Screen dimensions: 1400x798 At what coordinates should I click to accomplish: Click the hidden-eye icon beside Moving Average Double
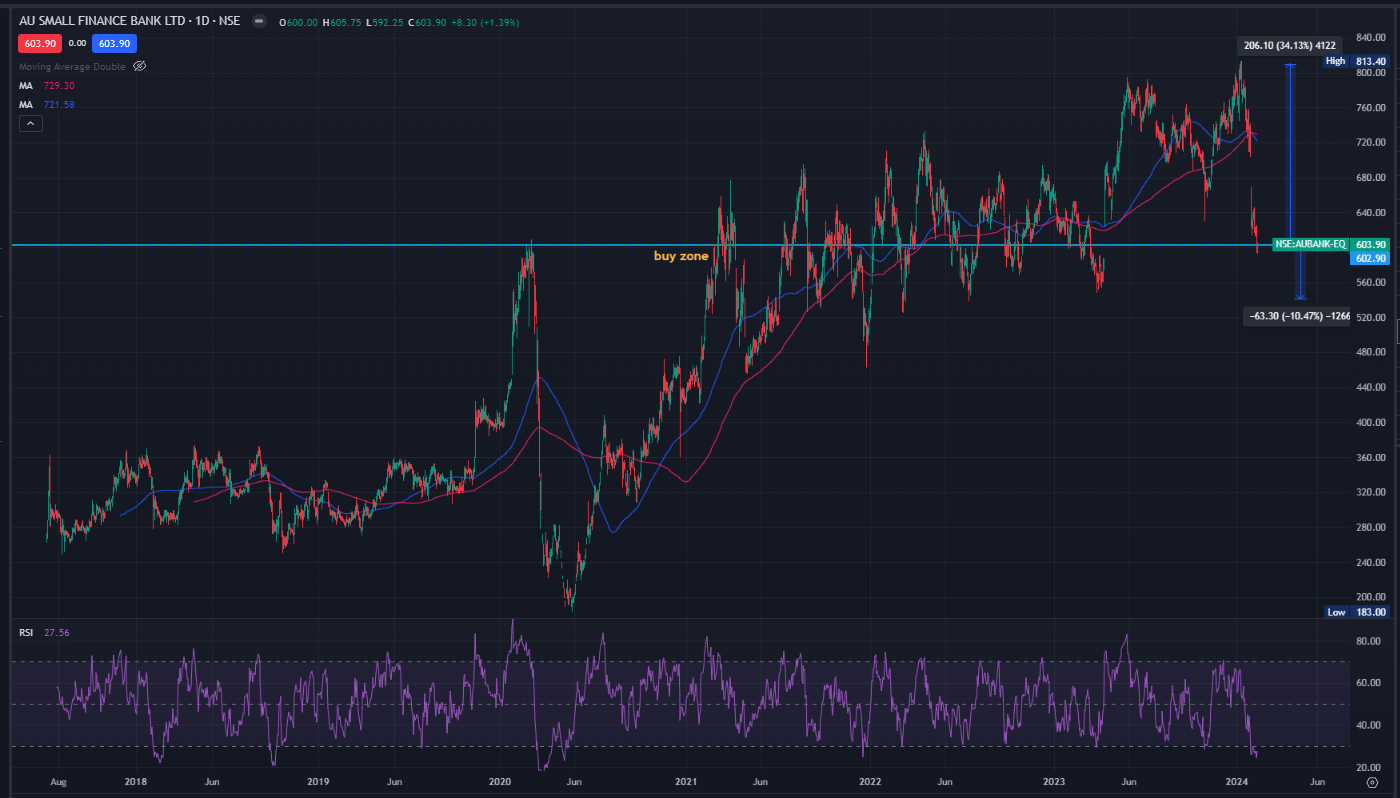[x=139, y=66]
